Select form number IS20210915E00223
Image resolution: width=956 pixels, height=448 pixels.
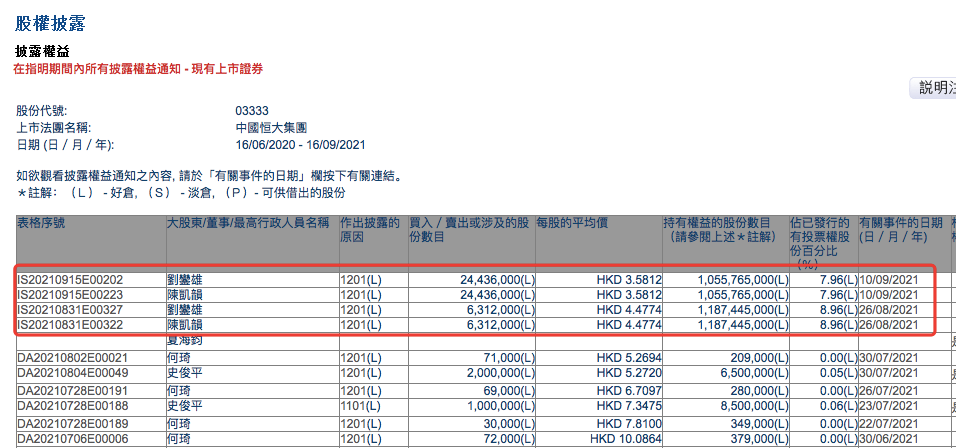click(x=70, y=295)
